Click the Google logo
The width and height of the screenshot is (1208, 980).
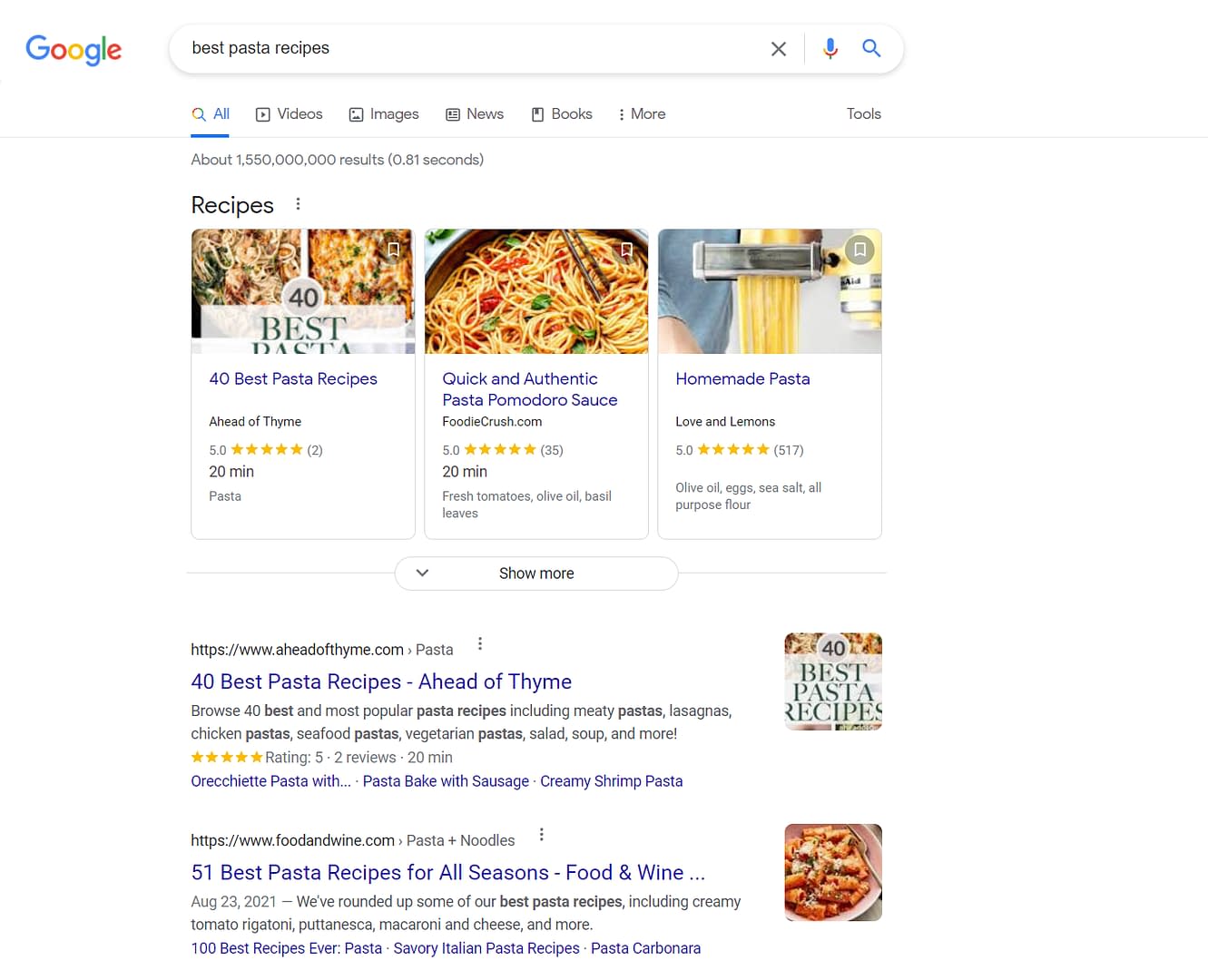tap(74, 51)
